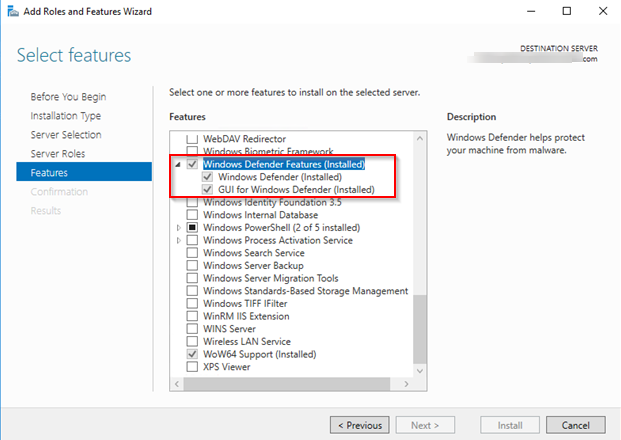
Task: Expand the Windows PowerShell feature node
Action: point(180,227)
